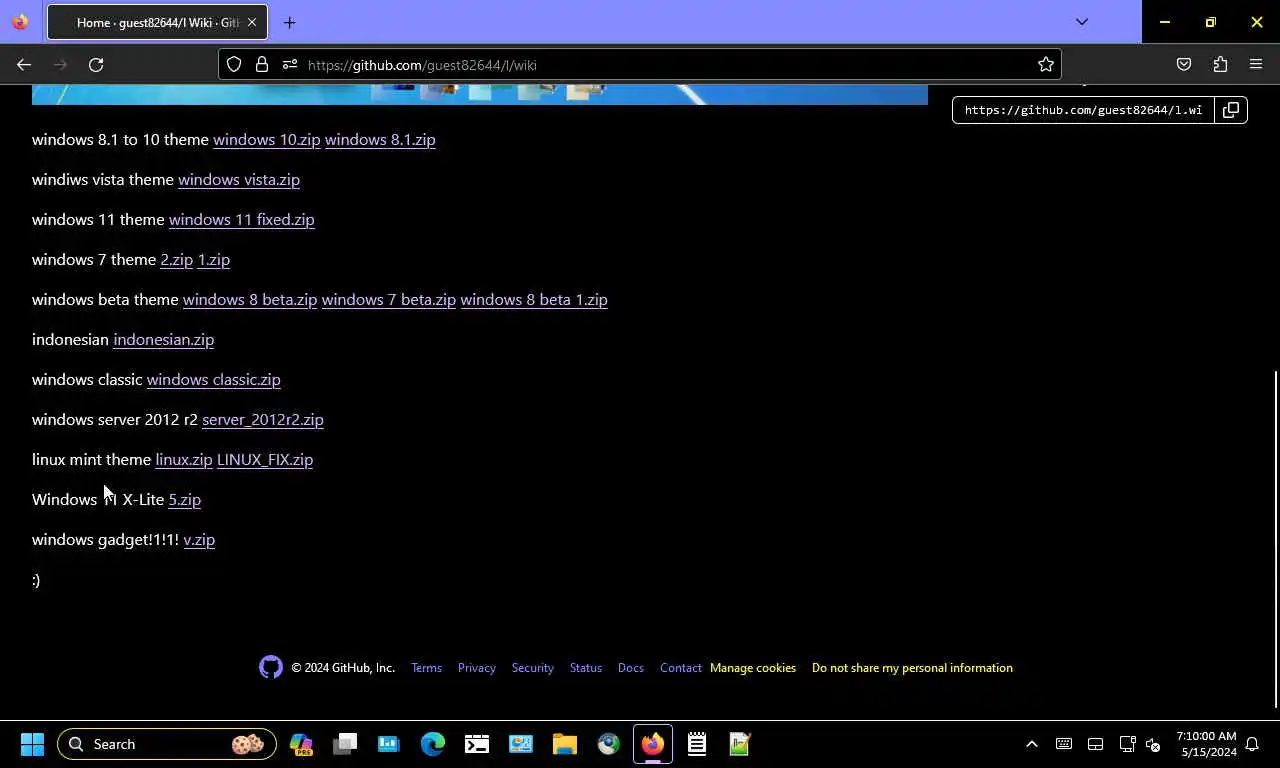Click taskbar Search box
Viewport: 1280px width, 768px height.
click(x=167, y=744)
